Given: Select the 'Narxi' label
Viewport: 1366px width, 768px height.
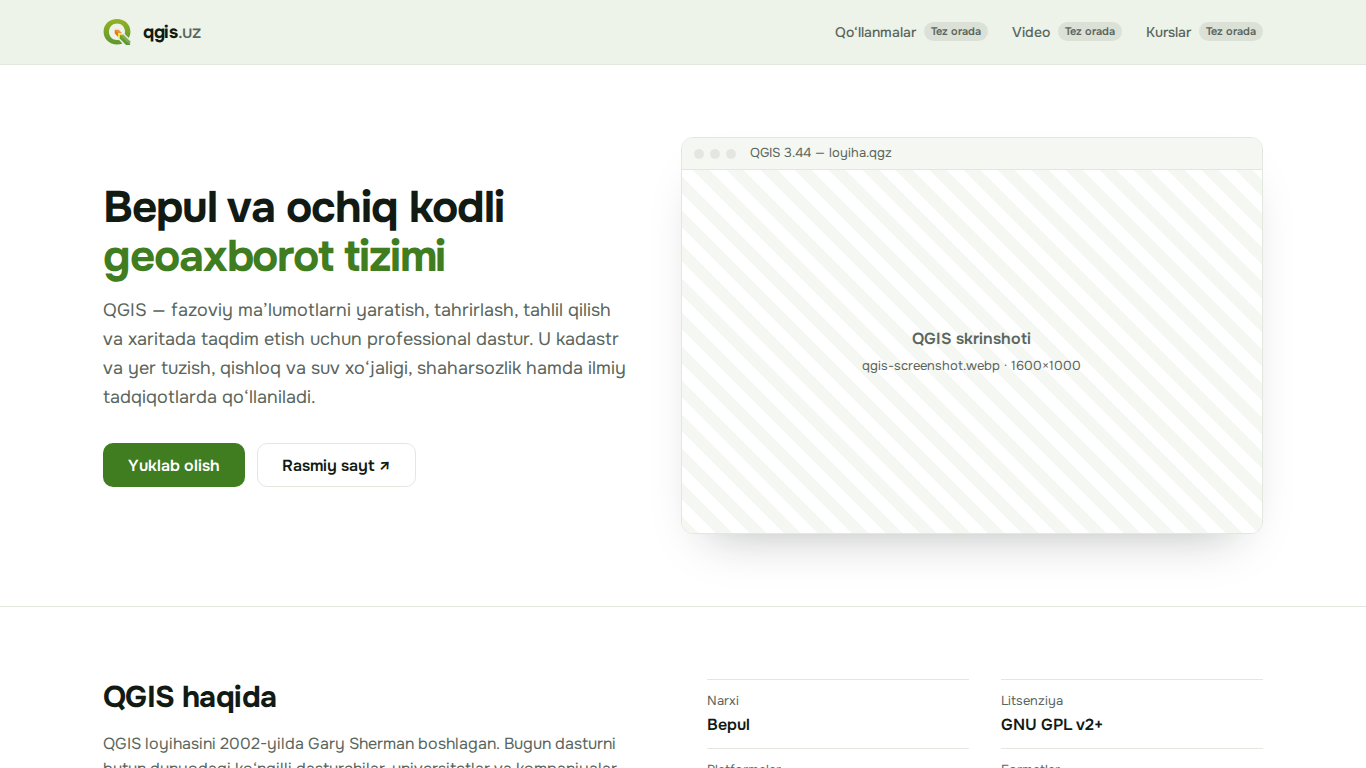Looking at the screenshot, I should pyautogui.click(x=723, y=701).
